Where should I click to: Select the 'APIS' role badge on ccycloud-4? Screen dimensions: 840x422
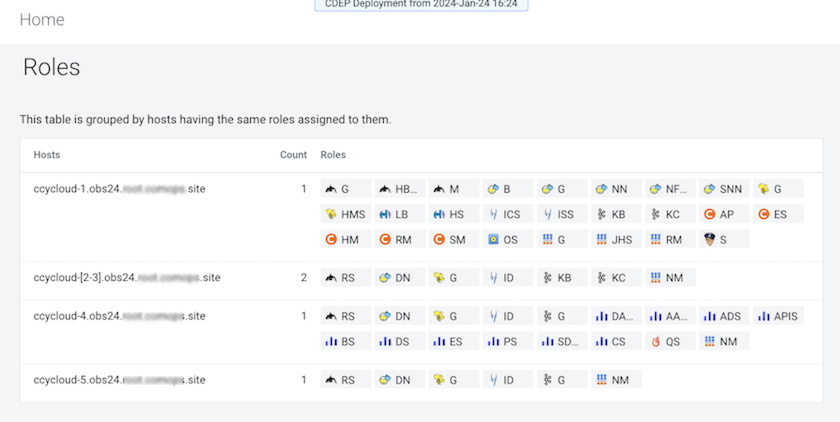coord(777,316)
